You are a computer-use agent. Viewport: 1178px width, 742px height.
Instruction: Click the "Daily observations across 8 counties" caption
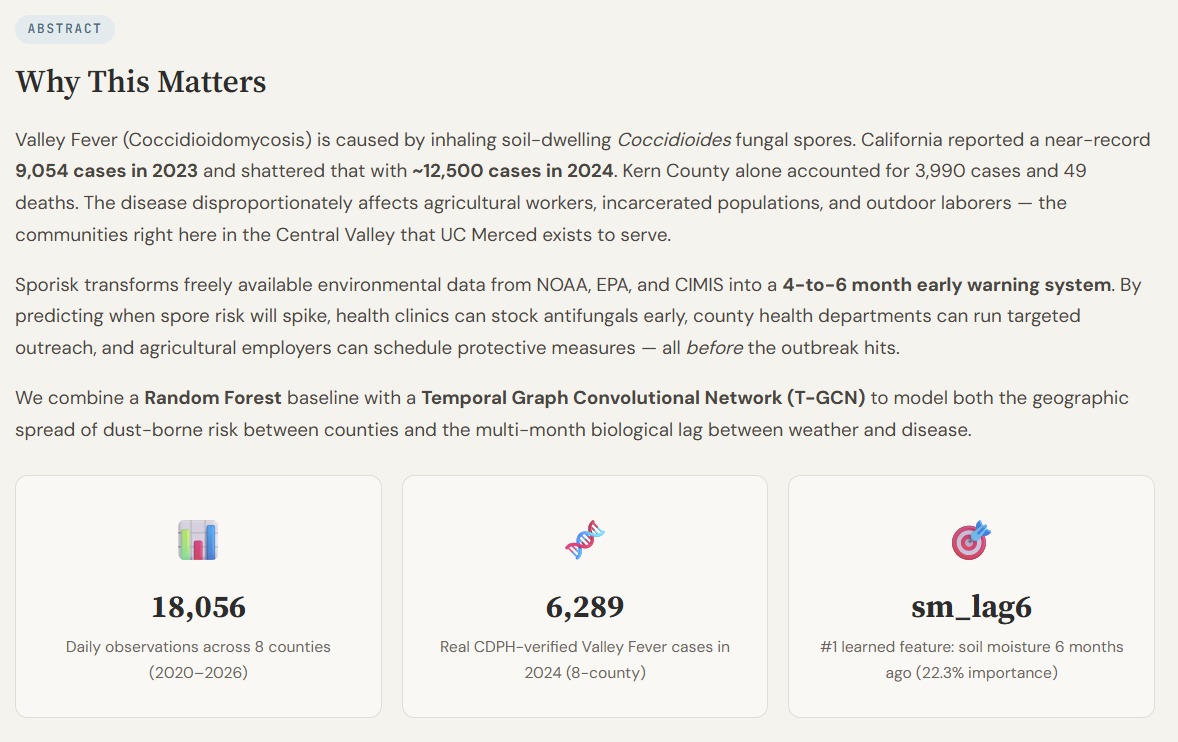(x=198, y=647)
